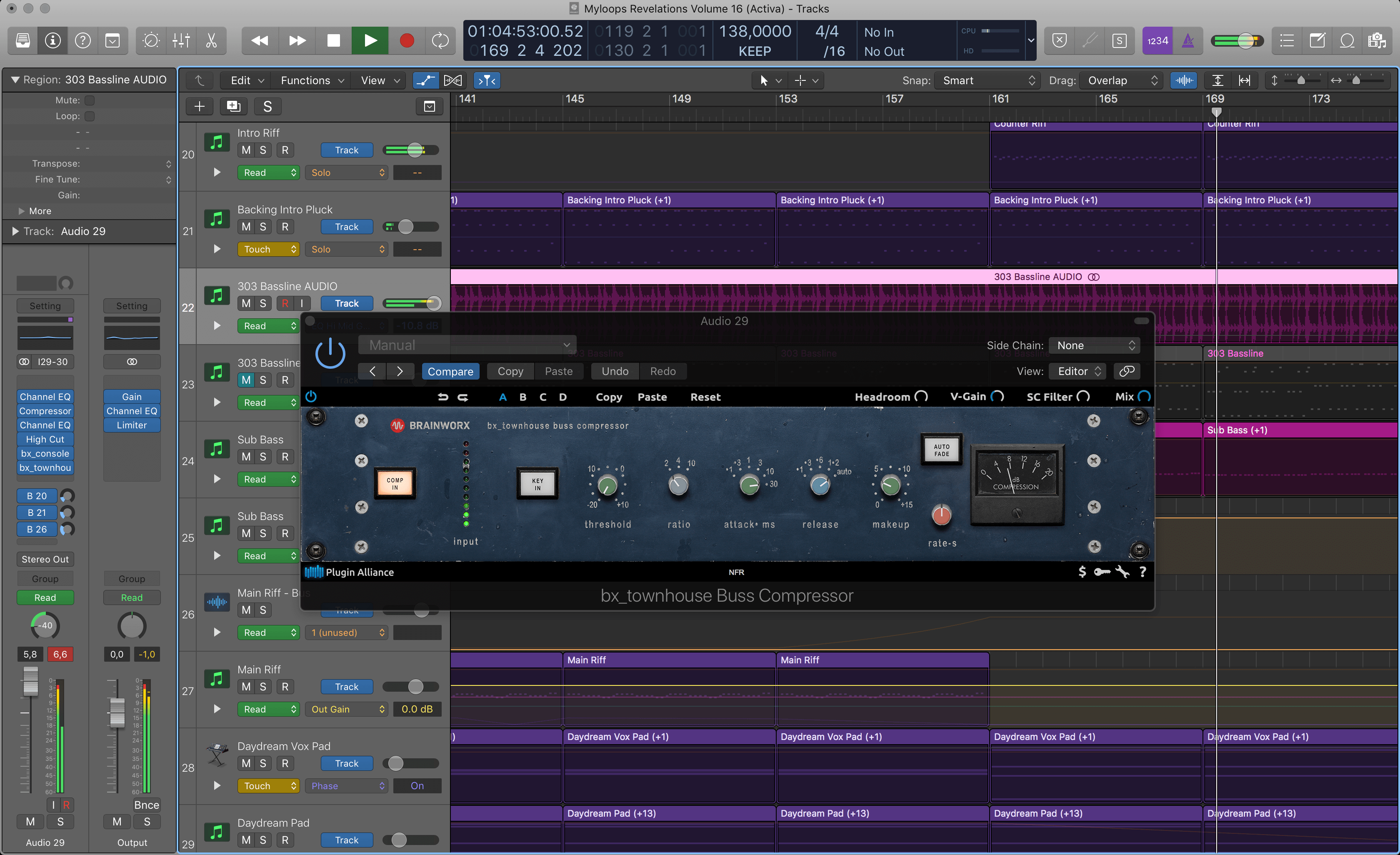Click the green Play button
The height and width of the screenshot is (855, 1400).
[370, 40]
